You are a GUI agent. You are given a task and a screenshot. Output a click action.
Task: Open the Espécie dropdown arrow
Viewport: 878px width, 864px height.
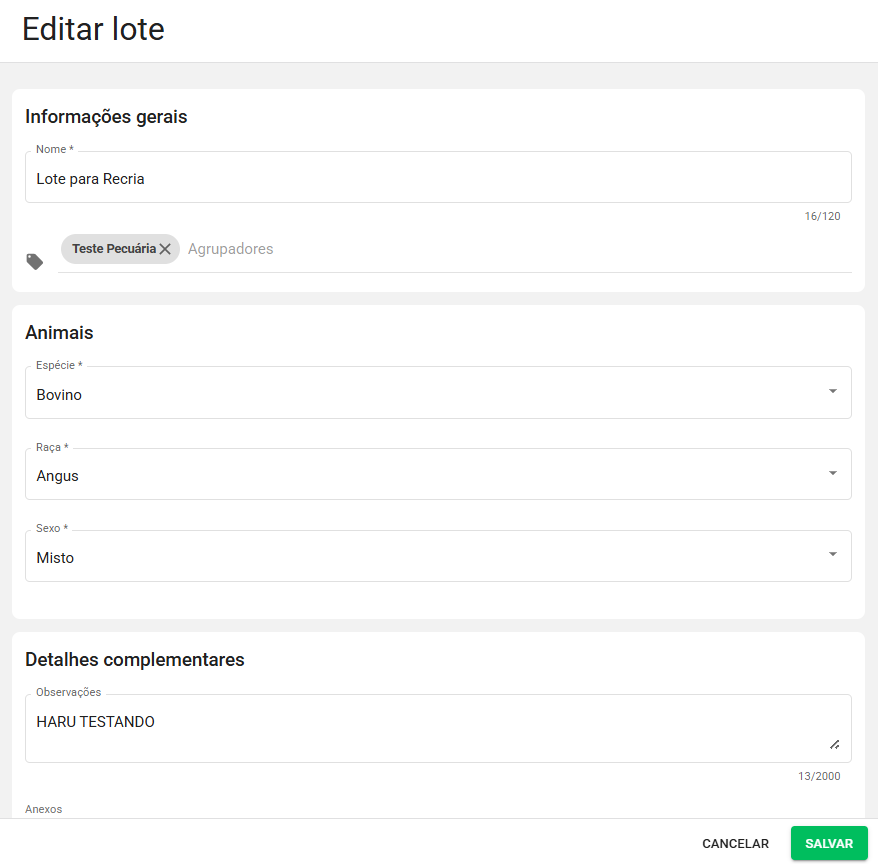[x=832, y=391]
